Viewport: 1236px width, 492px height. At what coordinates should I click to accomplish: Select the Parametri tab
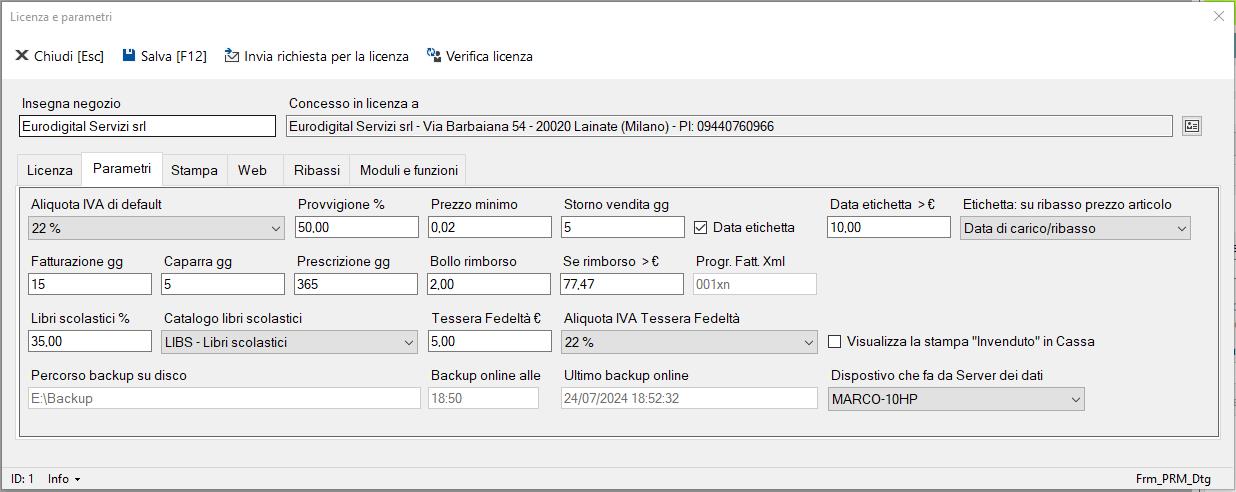point(122,168)
